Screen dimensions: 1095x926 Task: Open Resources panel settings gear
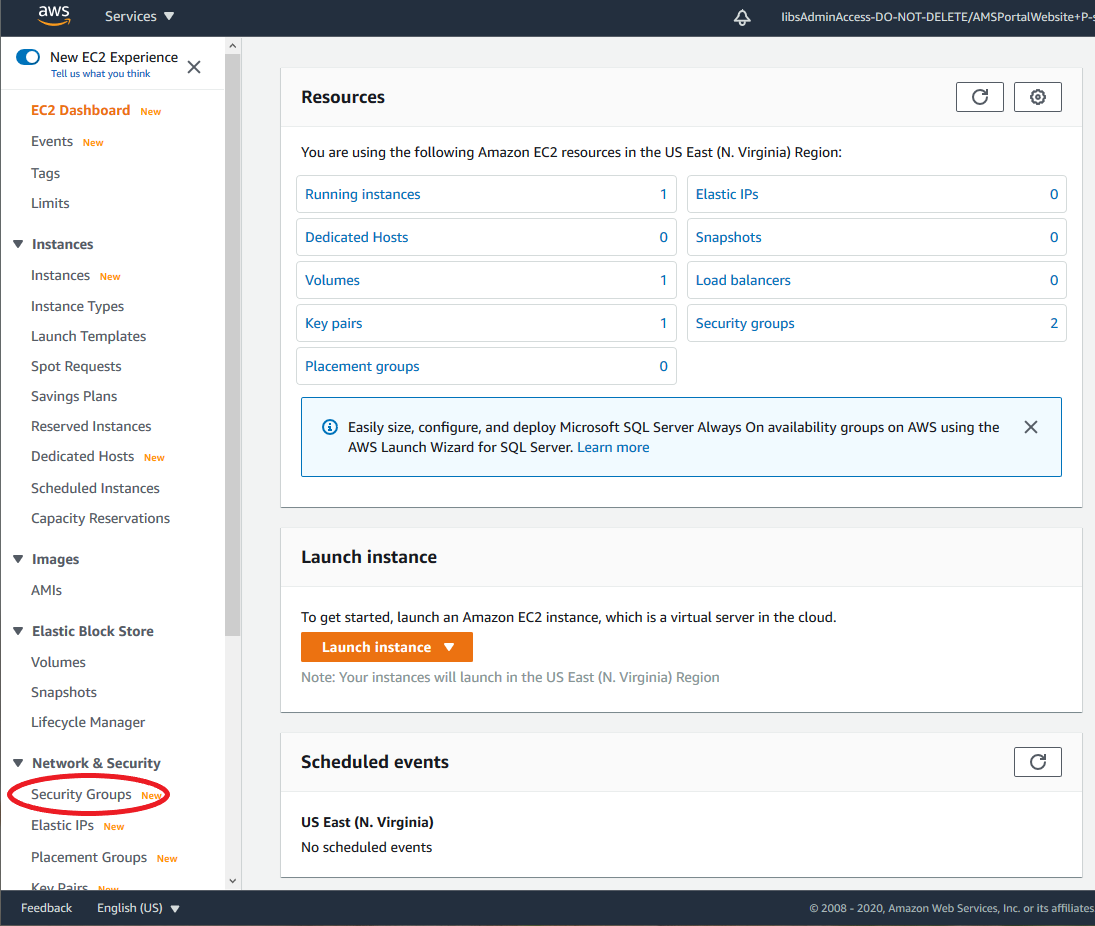(x=1037, y=97)
